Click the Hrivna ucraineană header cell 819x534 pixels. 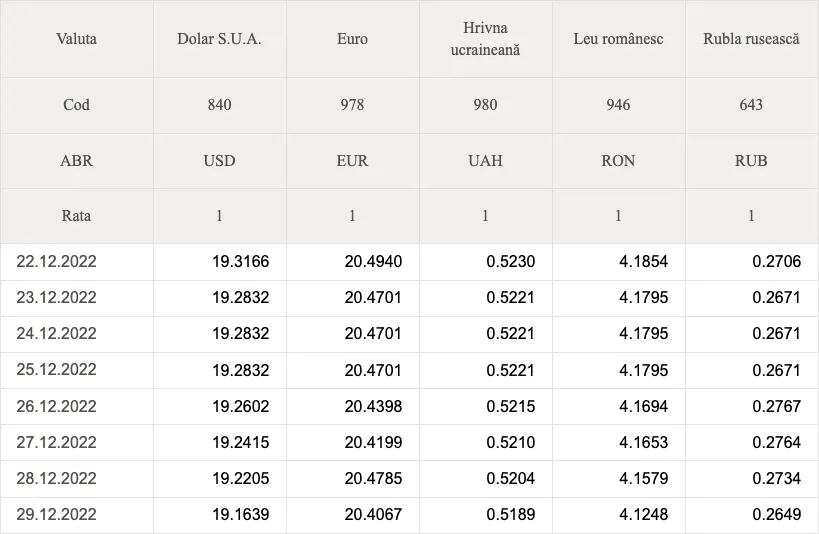[x=485, y=39]
